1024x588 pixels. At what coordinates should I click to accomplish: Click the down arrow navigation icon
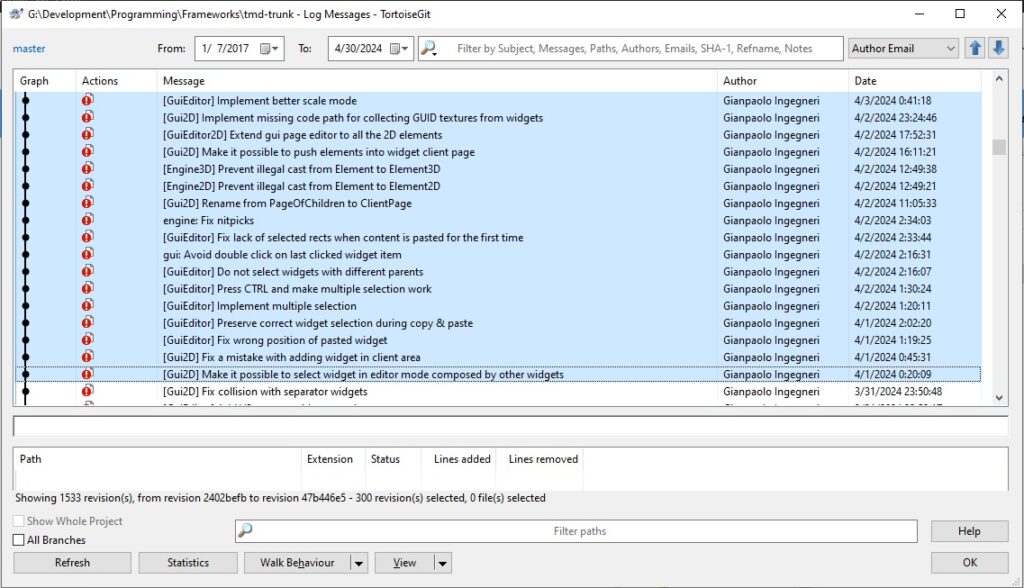(998, 48)
